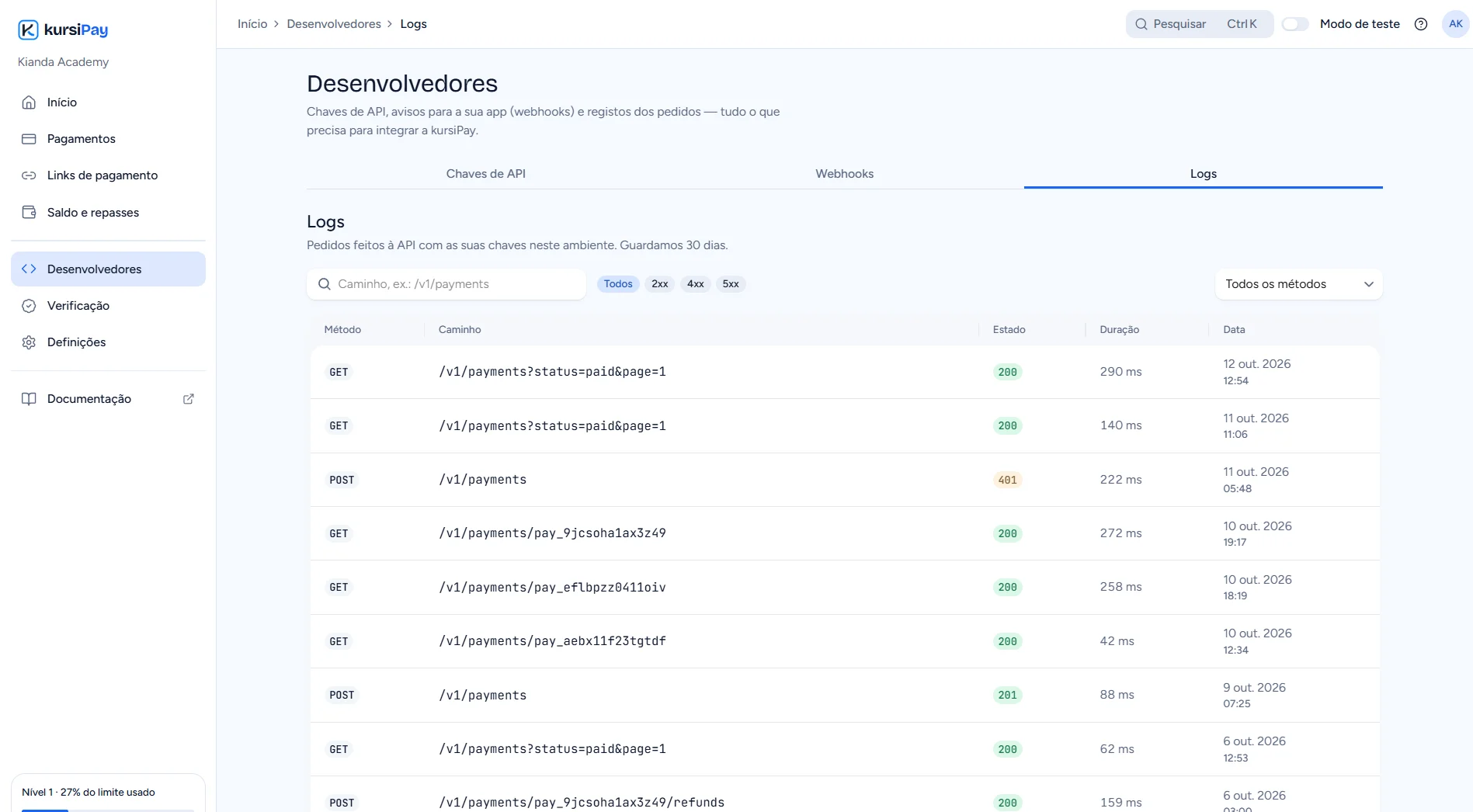Switch to the Webhooks tab
This screenshot has width=1473, height=812.
pos(845,174)
